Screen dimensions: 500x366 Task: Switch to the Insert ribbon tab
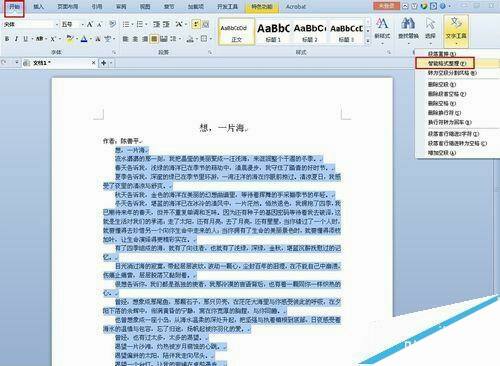click(x=39, y=6)
